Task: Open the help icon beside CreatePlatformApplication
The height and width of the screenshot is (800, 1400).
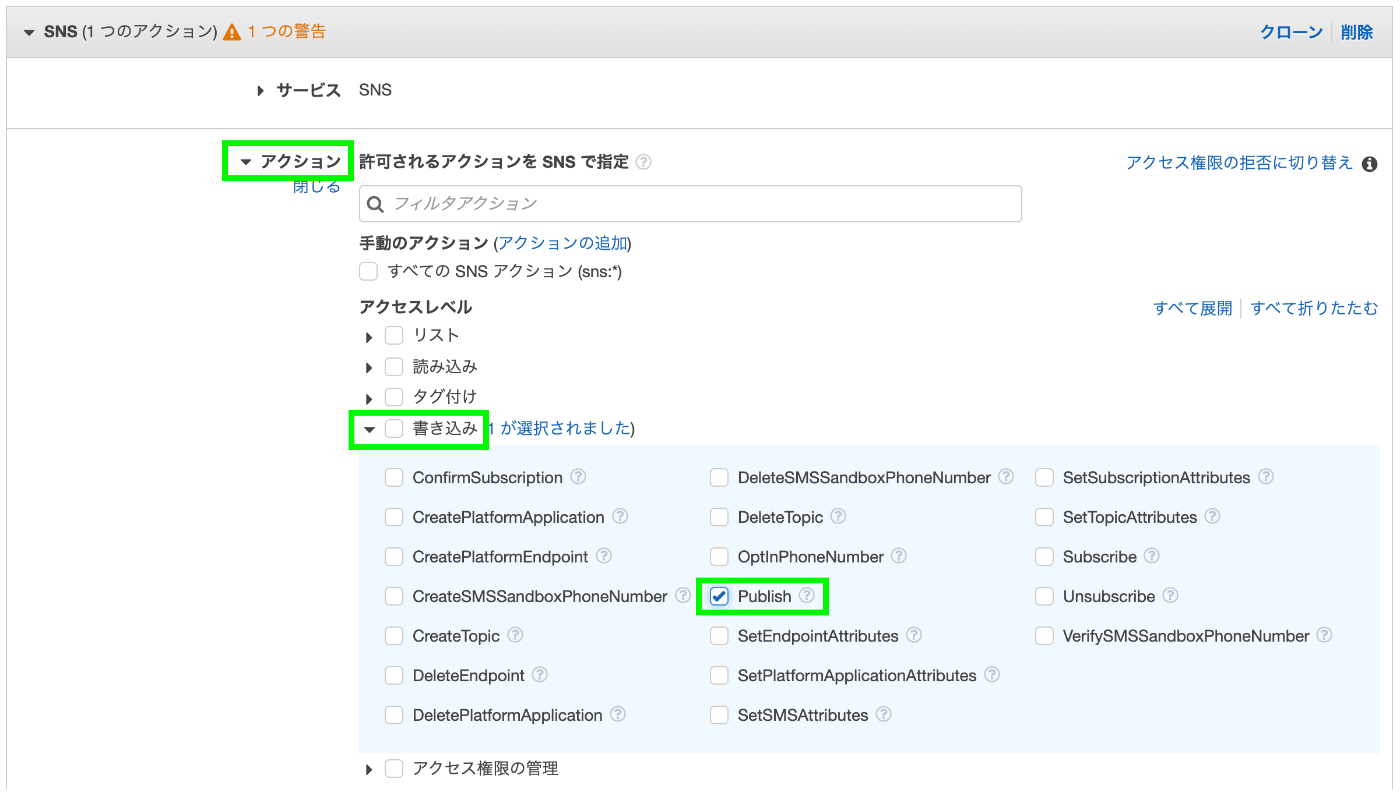Action: tap(620, 517)
